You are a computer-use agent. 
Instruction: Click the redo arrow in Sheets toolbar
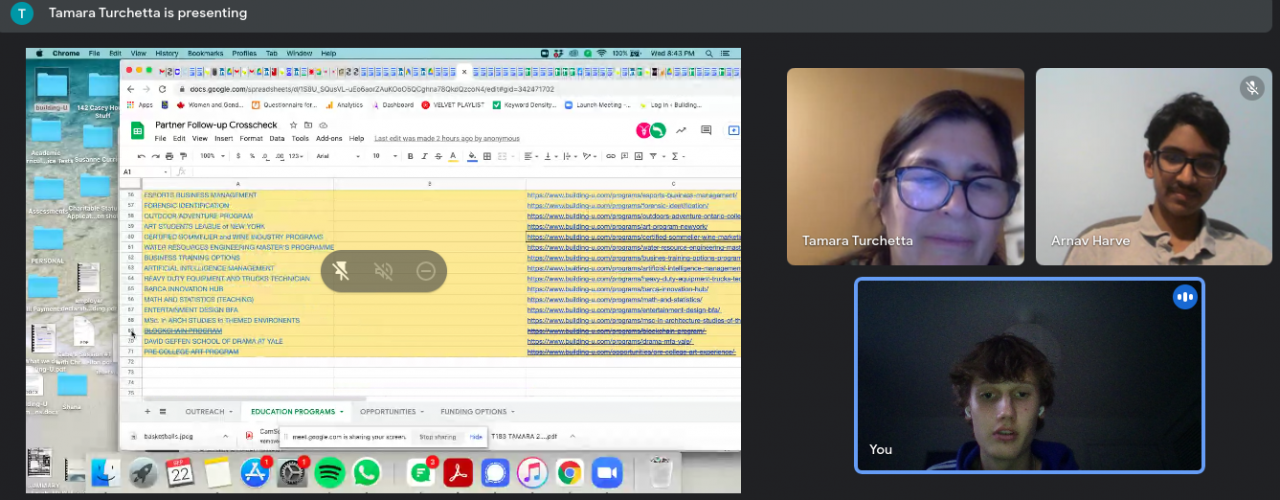point(155,156)
